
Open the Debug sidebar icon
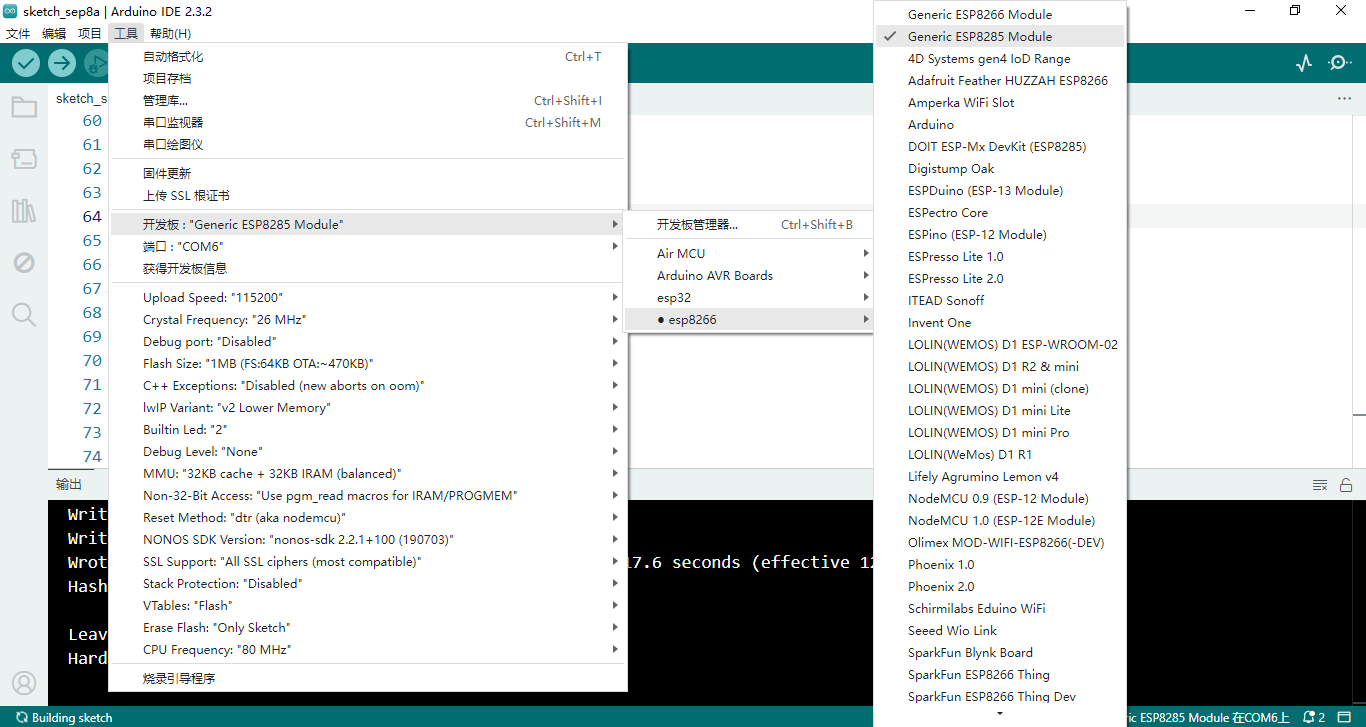coord(24,263)
